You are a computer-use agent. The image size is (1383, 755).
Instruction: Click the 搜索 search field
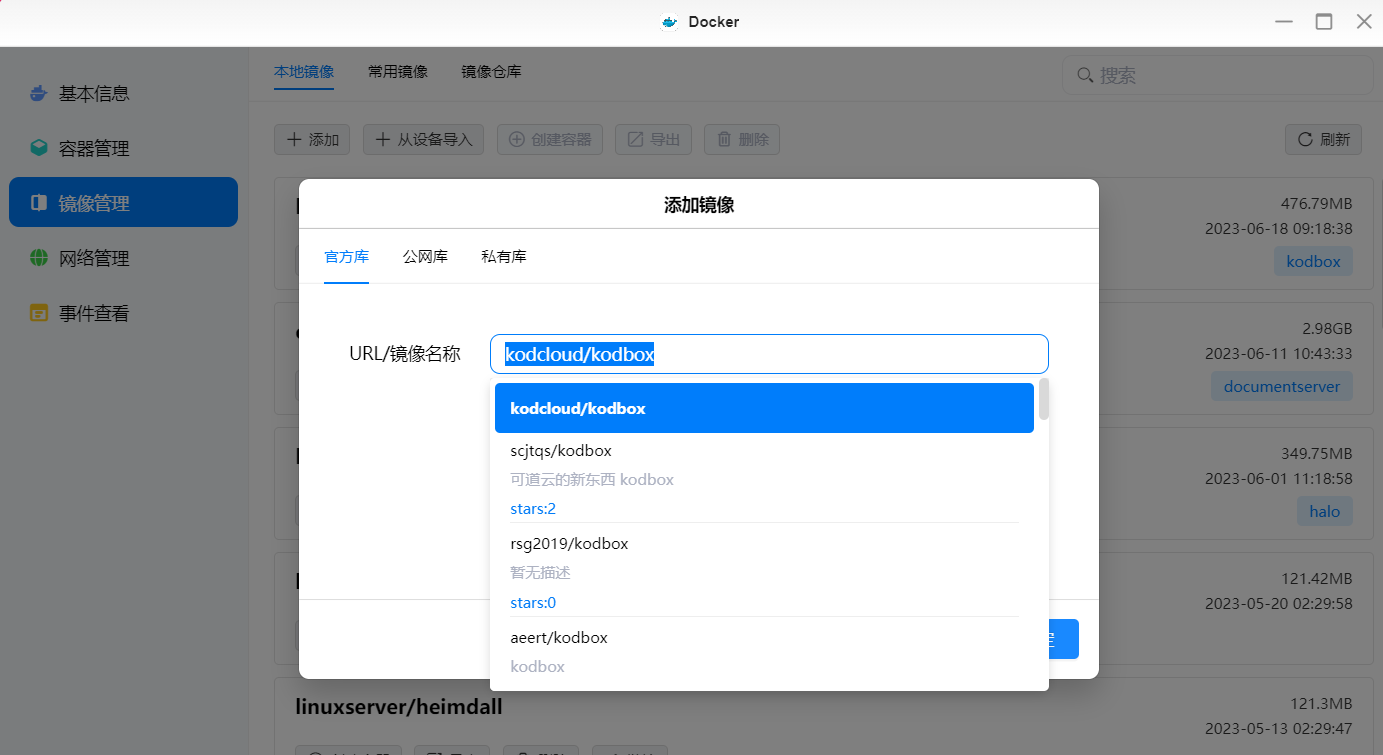coord(1216,75)
